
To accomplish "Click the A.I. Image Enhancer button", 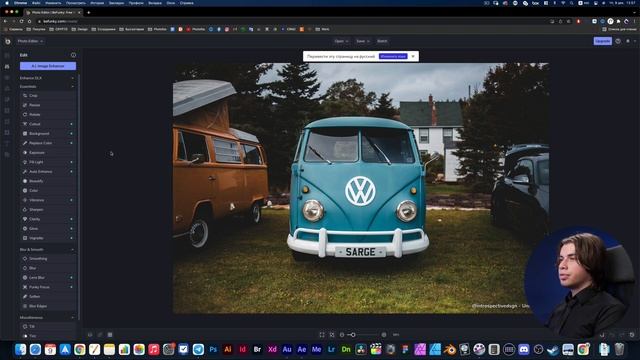I will point(48,66).
